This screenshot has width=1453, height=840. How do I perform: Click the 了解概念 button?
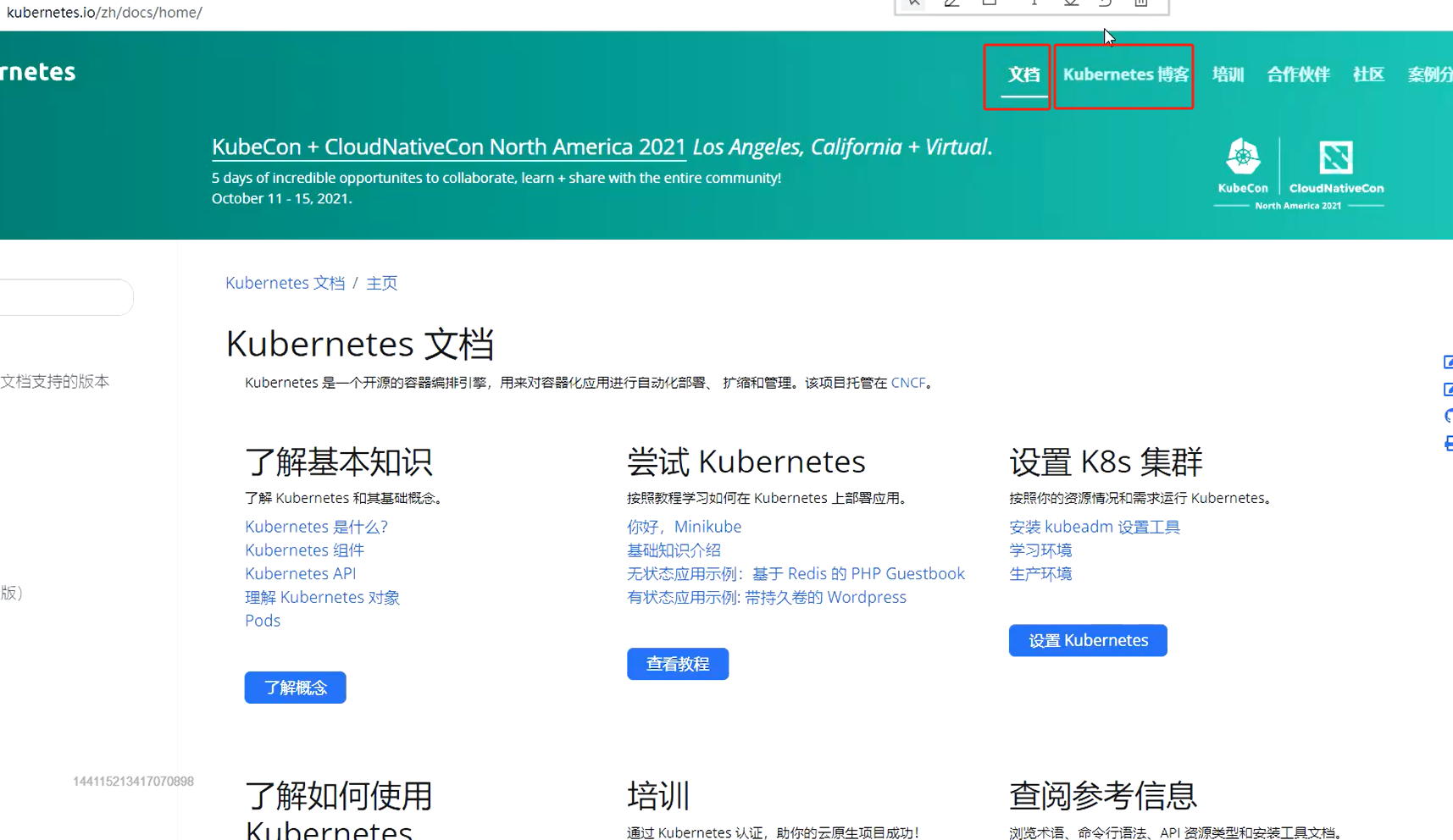(x=295, y=688)
